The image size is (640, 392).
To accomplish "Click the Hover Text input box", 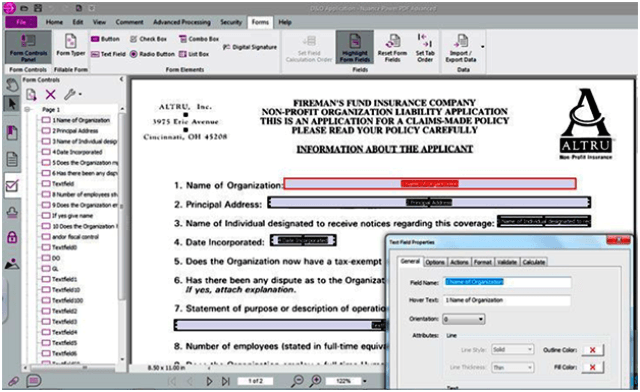I will coord(507,300).
